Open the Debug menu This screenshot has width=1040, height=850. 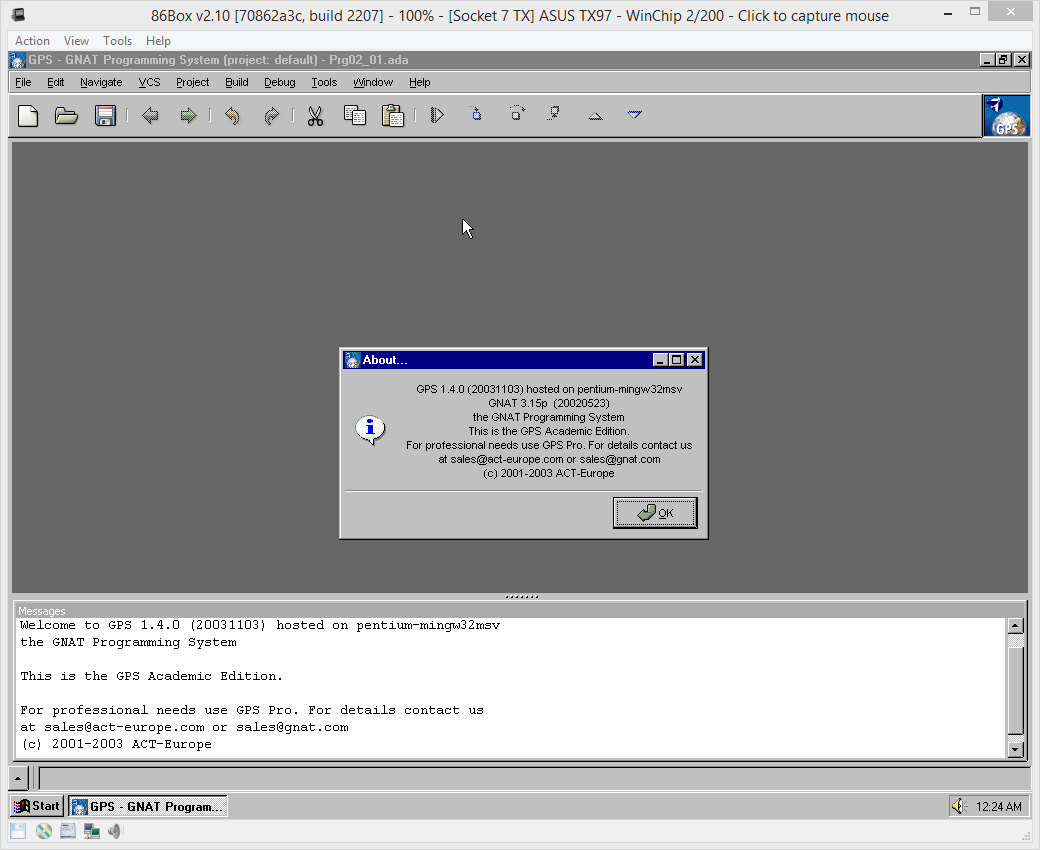pos(279,82)
